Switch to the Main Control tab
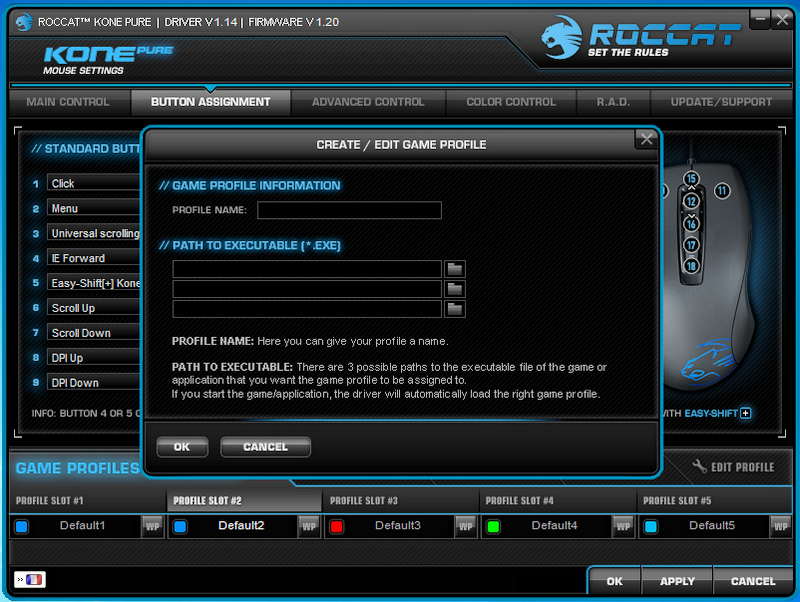Image resolution: width=800 pixels, height=602 pixels. (x=68, y=102)
